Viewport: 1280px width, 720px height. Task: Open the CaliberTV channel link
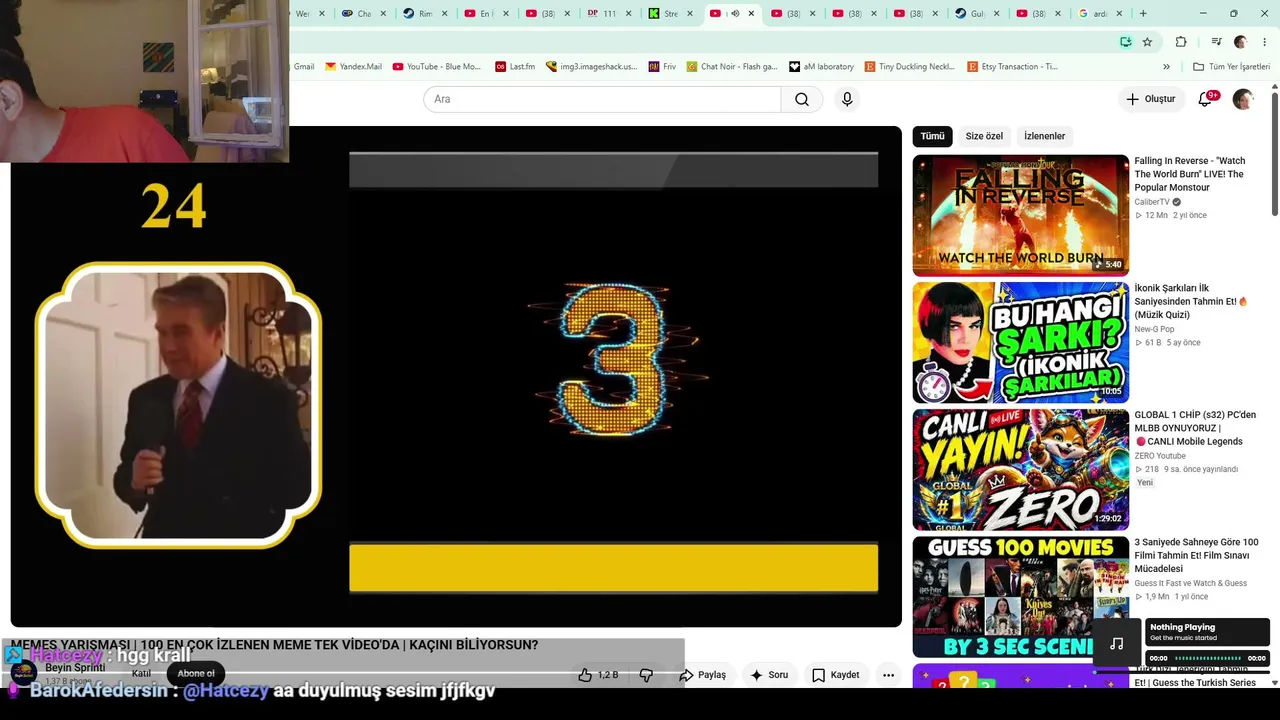1152,202
